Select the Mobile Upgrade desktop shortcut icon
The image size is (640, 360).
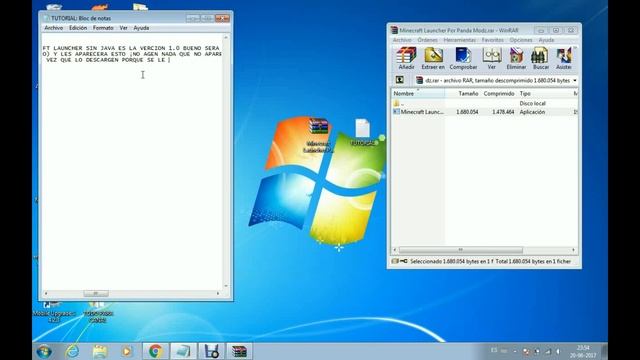pyautogui.click(x=53, y=312)
